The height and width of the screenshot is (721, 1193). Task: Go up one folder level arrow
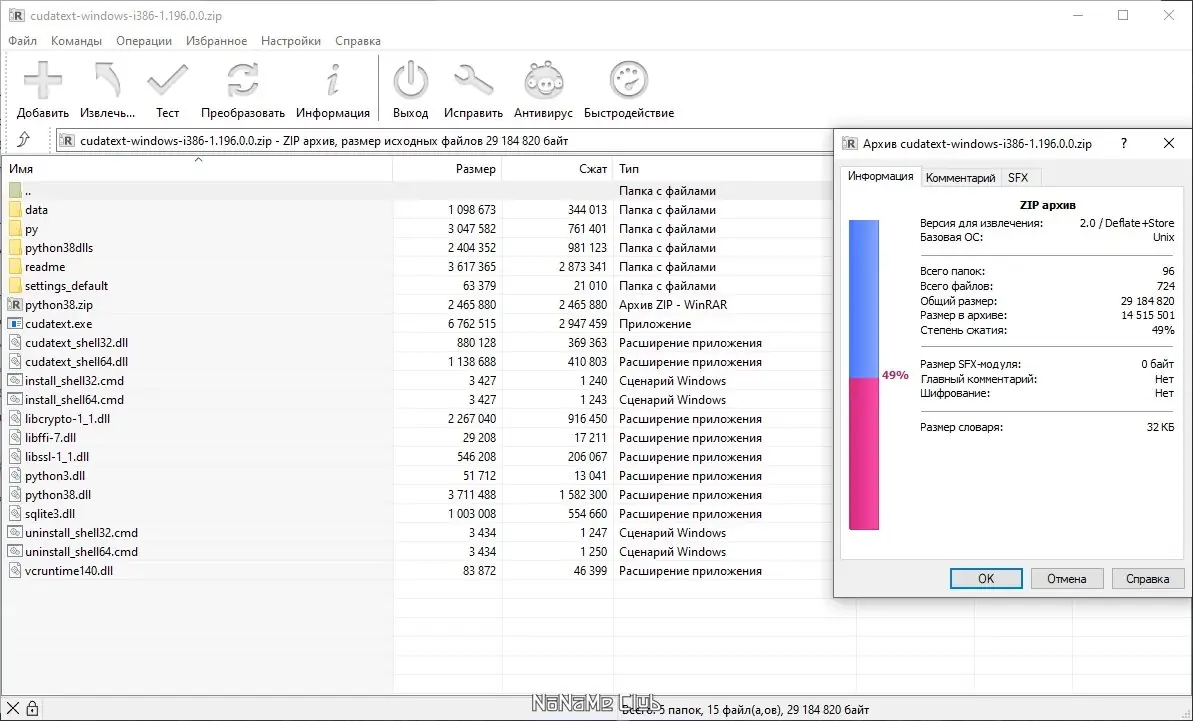click(x=24, y=140)
